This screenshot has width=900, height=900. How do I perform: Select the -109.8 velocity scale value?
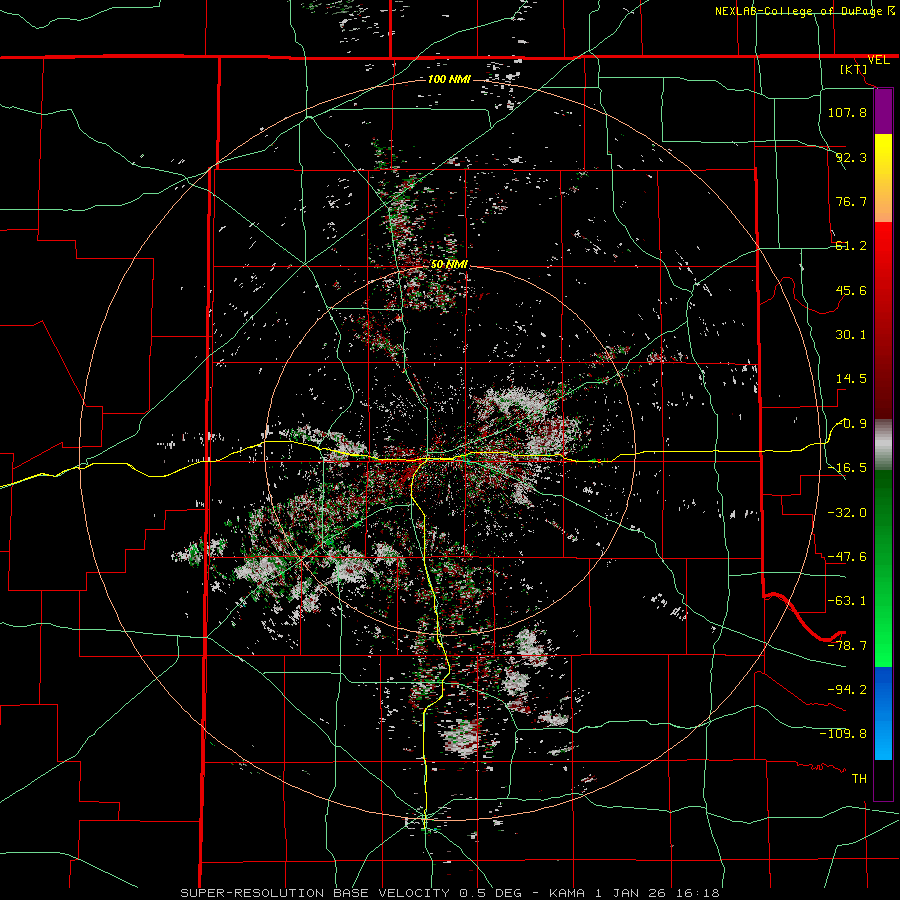(x=844, y=734)
